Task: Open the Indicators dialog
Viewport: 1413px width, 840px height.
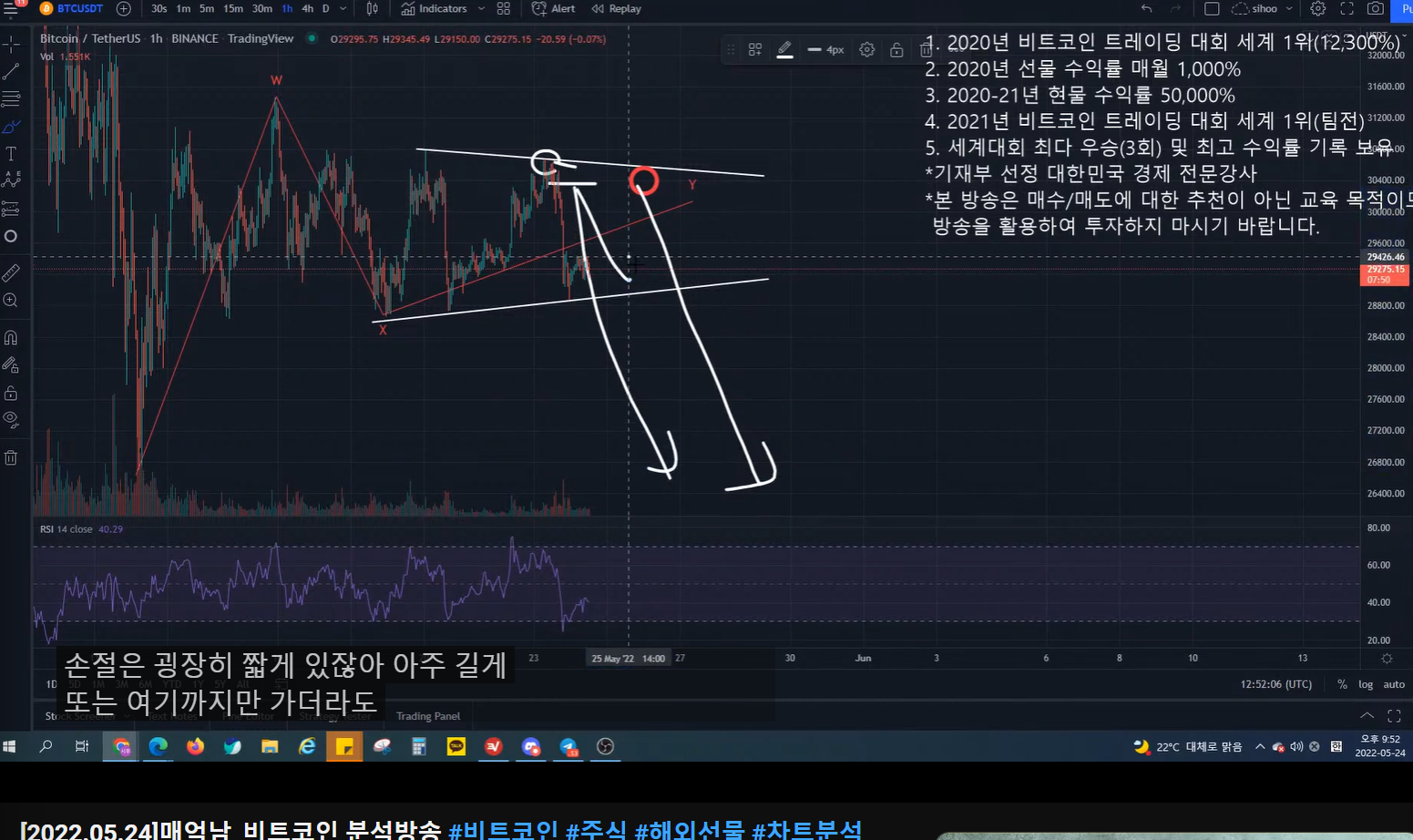Action: click(434, 8)
